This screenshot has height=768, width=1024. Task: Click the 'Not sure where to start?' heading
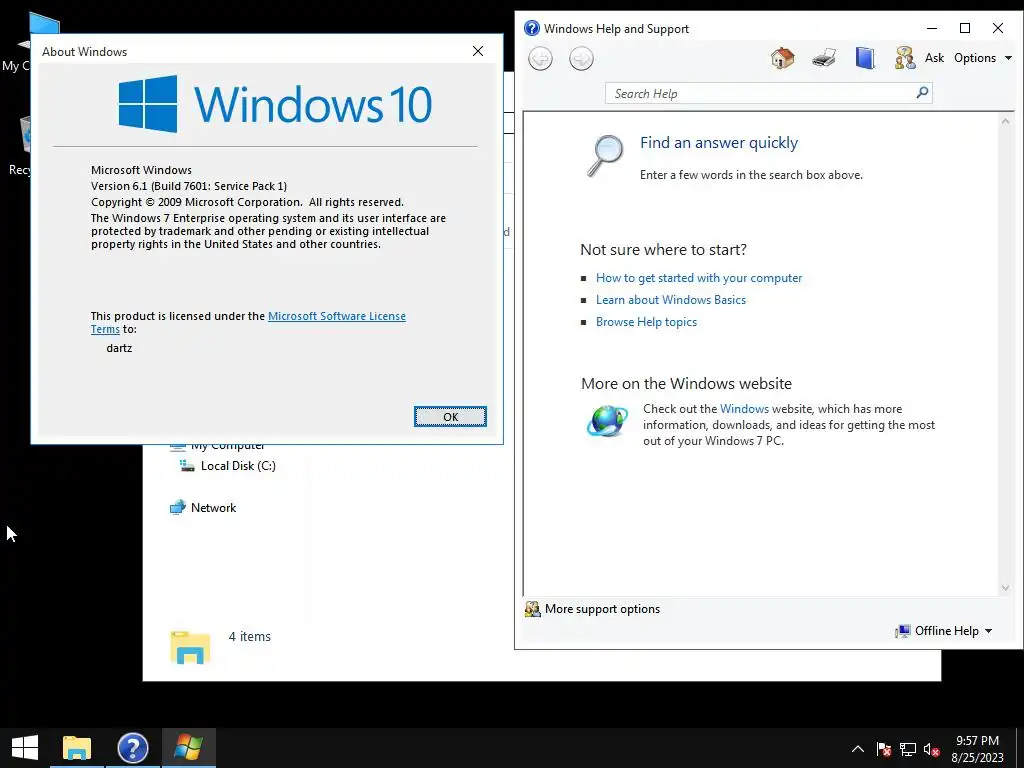[x=664, y=249]
